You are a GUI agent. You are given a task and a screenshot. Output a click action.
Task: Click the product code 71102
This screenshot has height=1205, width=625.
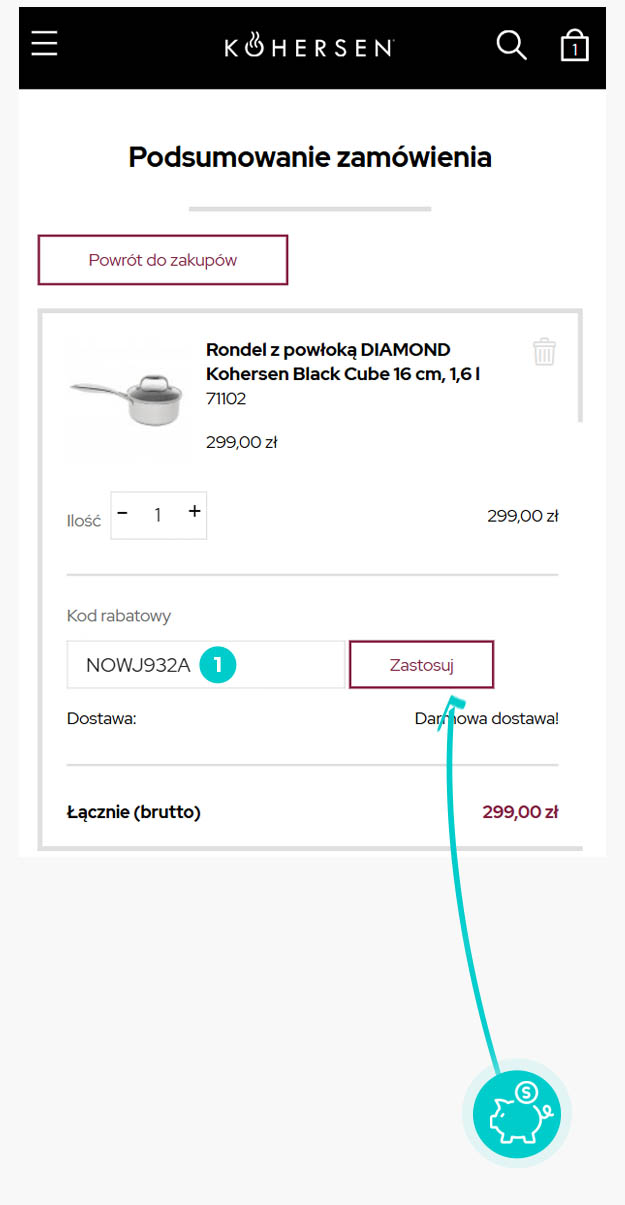pyautogui.click(x=226, y=399)
